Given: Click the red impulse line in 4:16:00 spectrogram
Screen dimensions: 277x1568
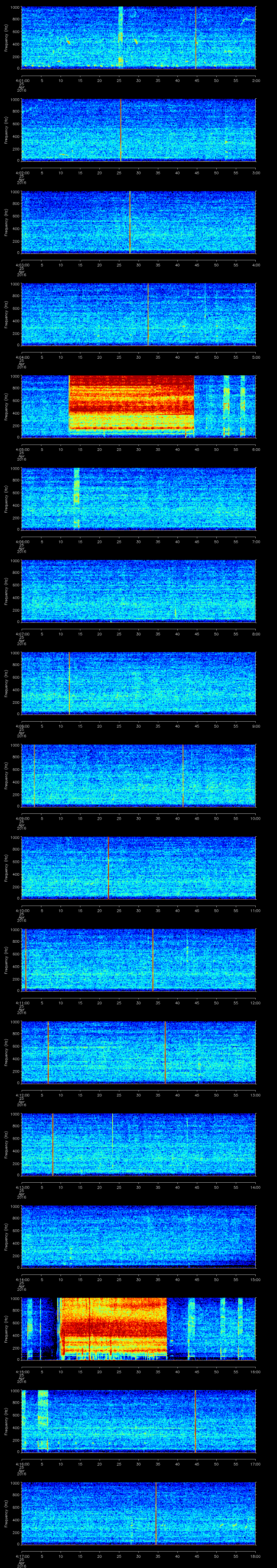Looking at the screenshot, I should pos(195,1421).
